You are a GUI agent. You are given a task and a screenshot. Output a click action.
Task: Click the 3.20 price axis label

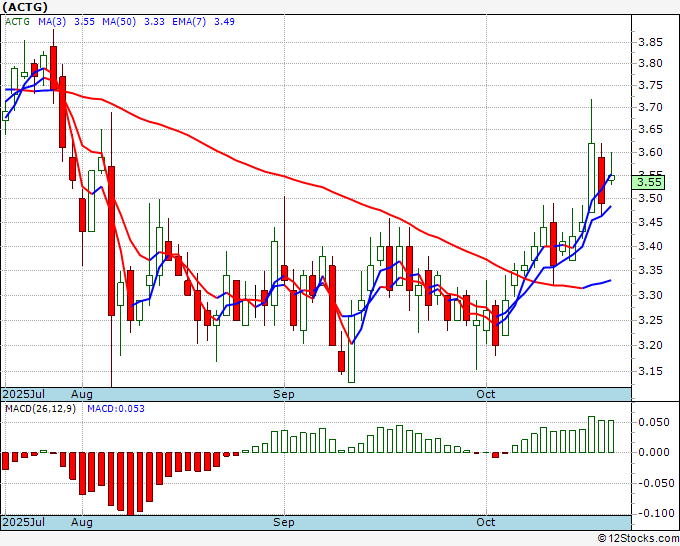pyautogui.click(x=650, y=346)
